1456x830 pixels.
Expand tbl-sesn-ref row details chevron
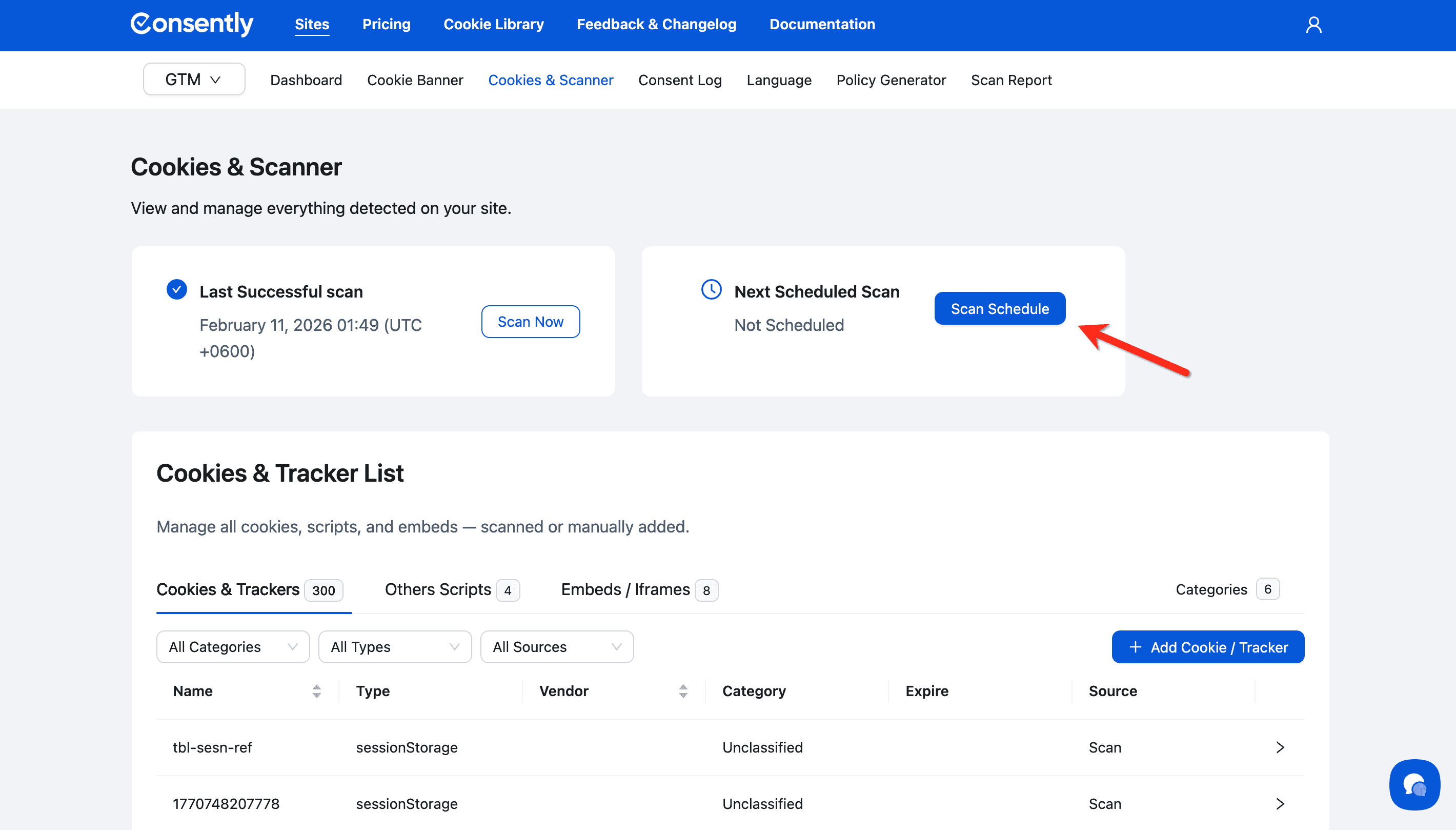pyautogui.click(x=1280, y=747)
